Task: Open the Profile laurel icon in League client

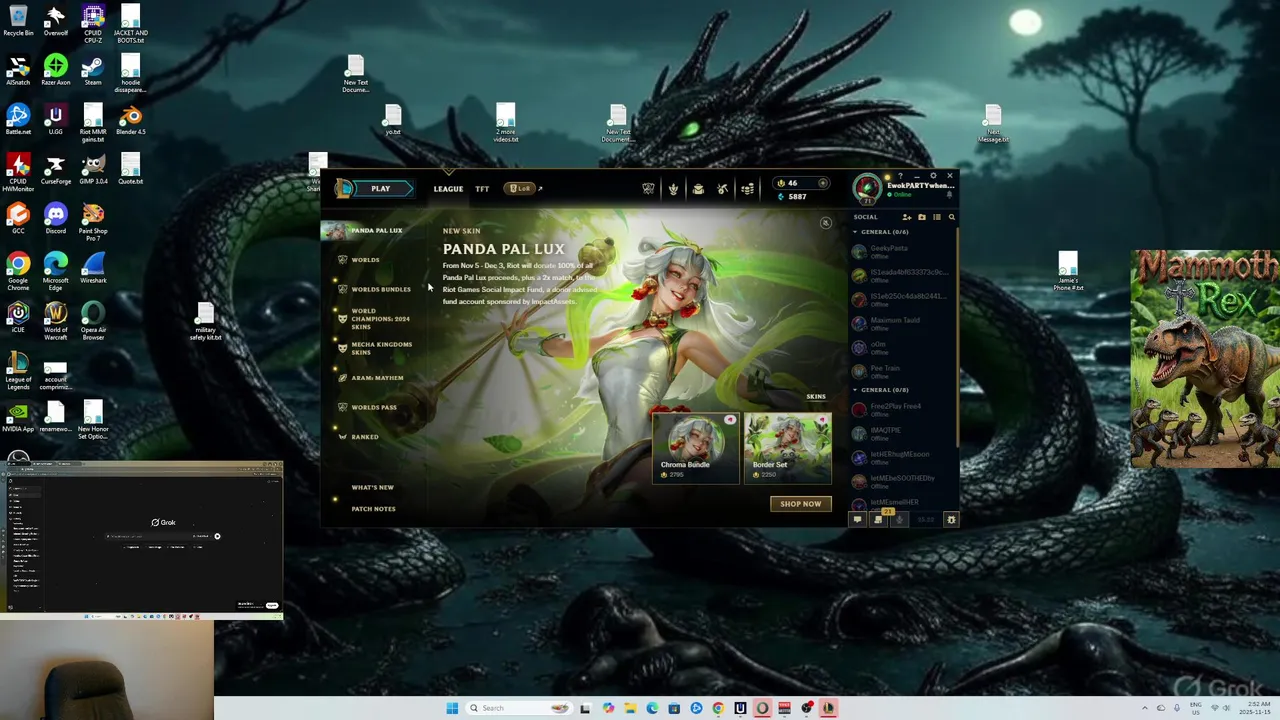Action: tap(673, 189)
